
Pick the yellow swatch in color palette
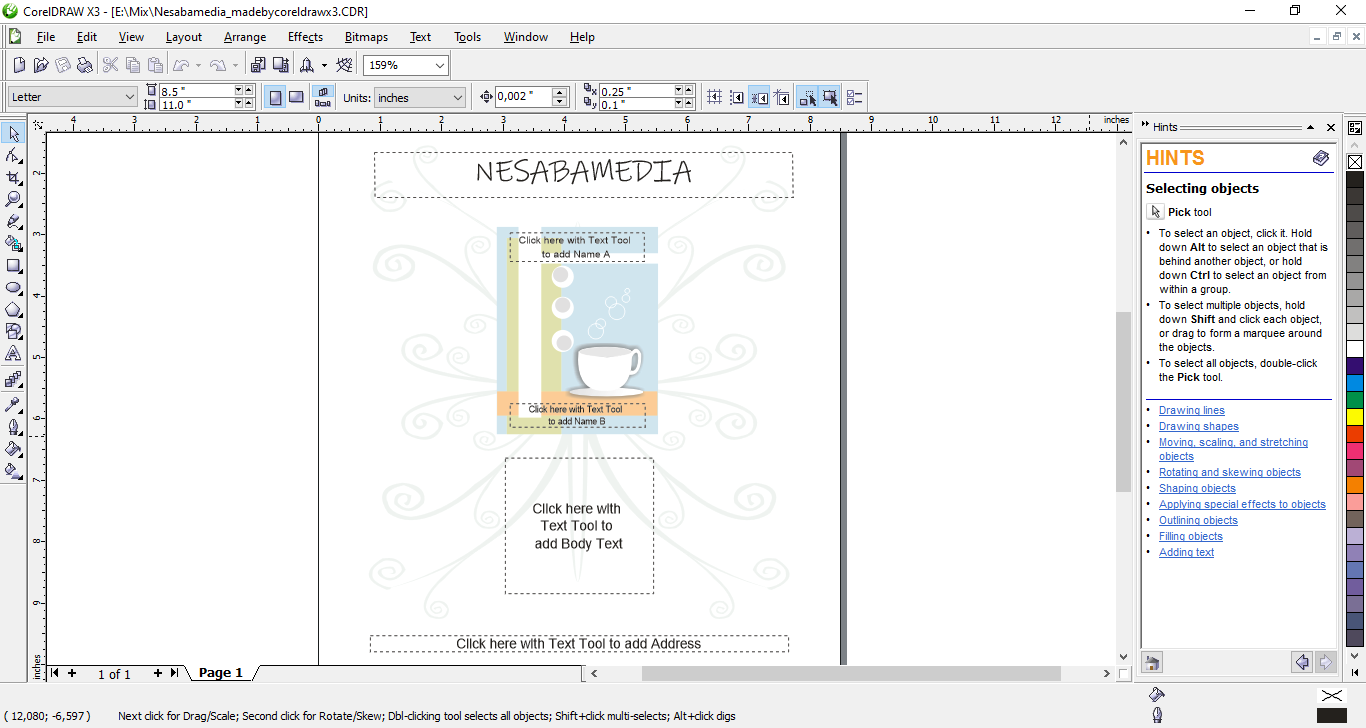(x=1355, y=416)
